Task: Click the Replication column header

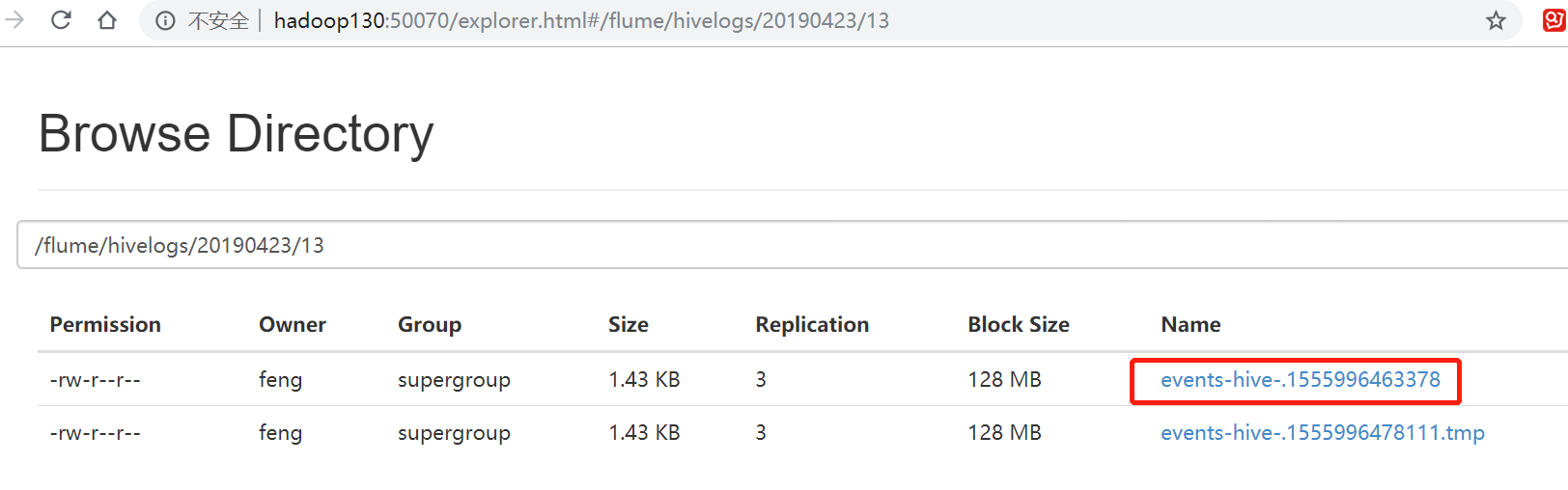Action: [812, 325]
